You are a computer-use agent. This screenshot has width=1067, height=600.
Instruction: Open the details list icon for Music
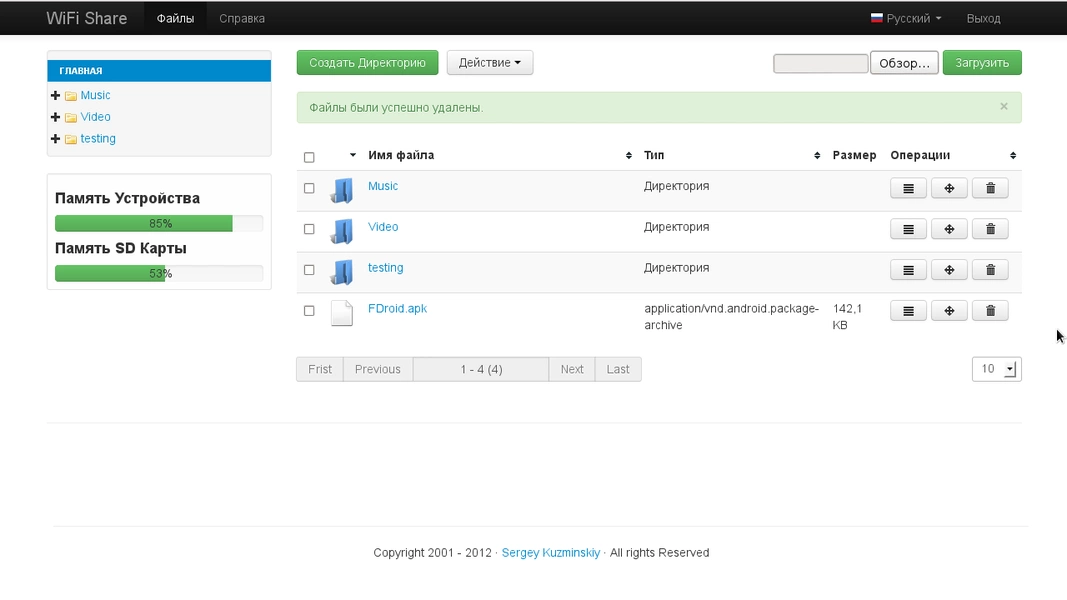click(908, 188)
